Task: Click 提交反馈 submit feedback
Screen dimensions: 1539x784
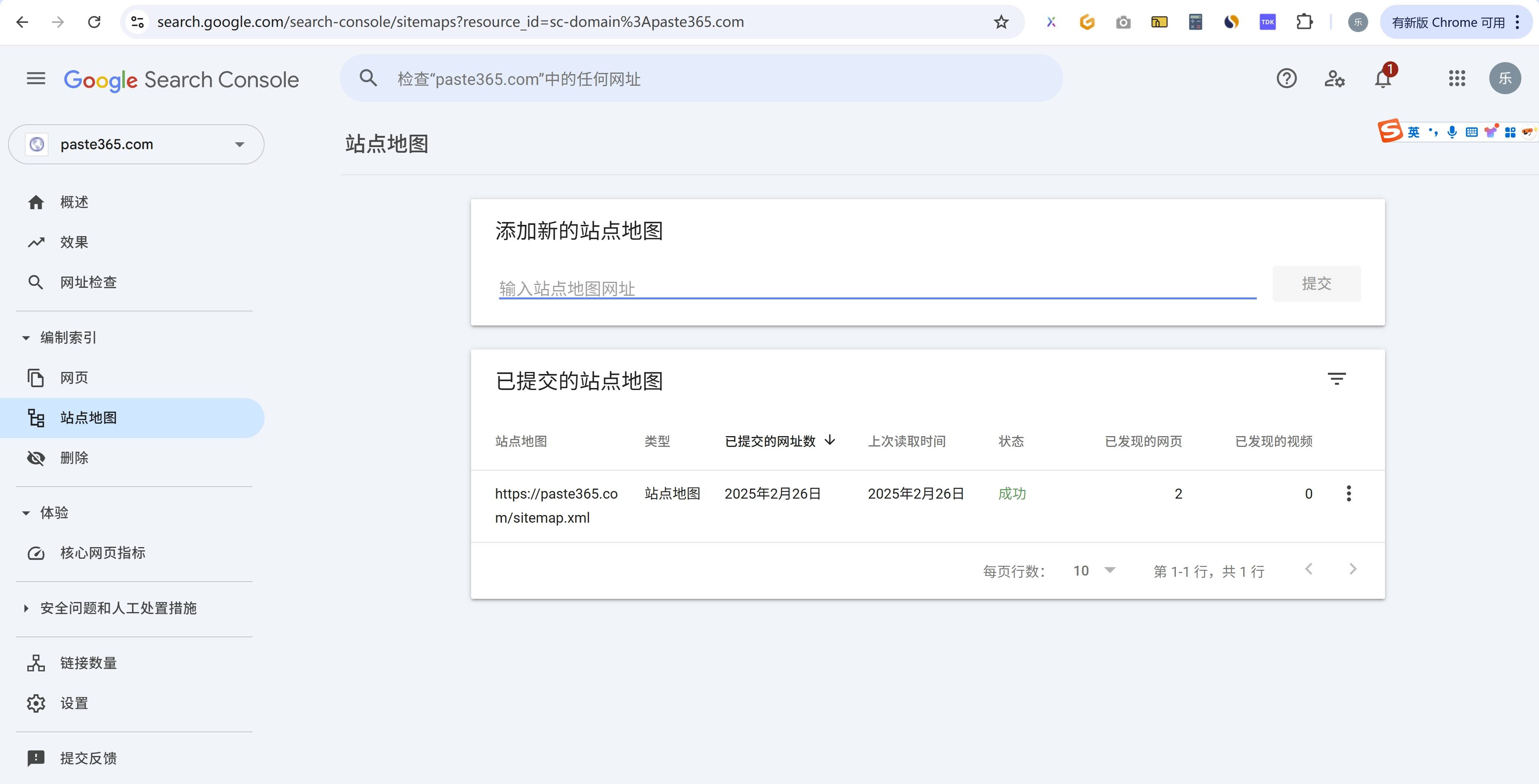Action: [x=132, y=758]
